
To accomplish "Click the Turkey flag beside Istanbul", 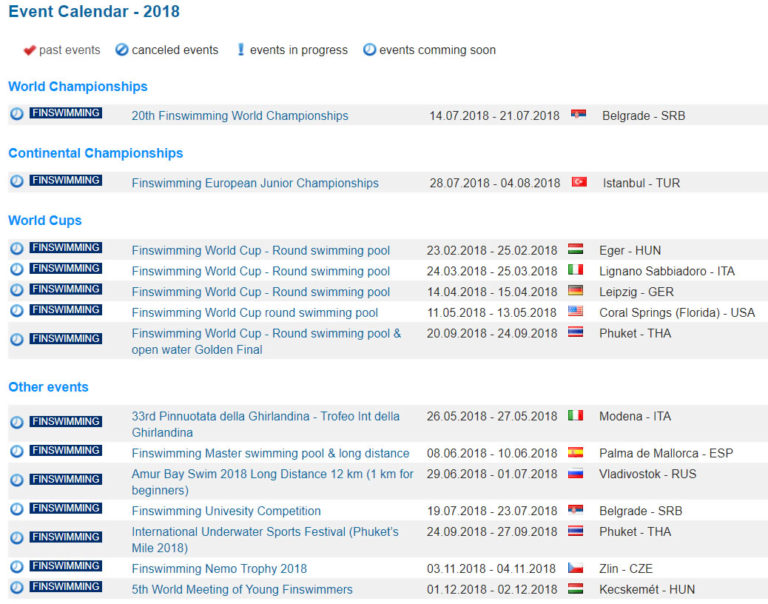I will click(579, 182).
